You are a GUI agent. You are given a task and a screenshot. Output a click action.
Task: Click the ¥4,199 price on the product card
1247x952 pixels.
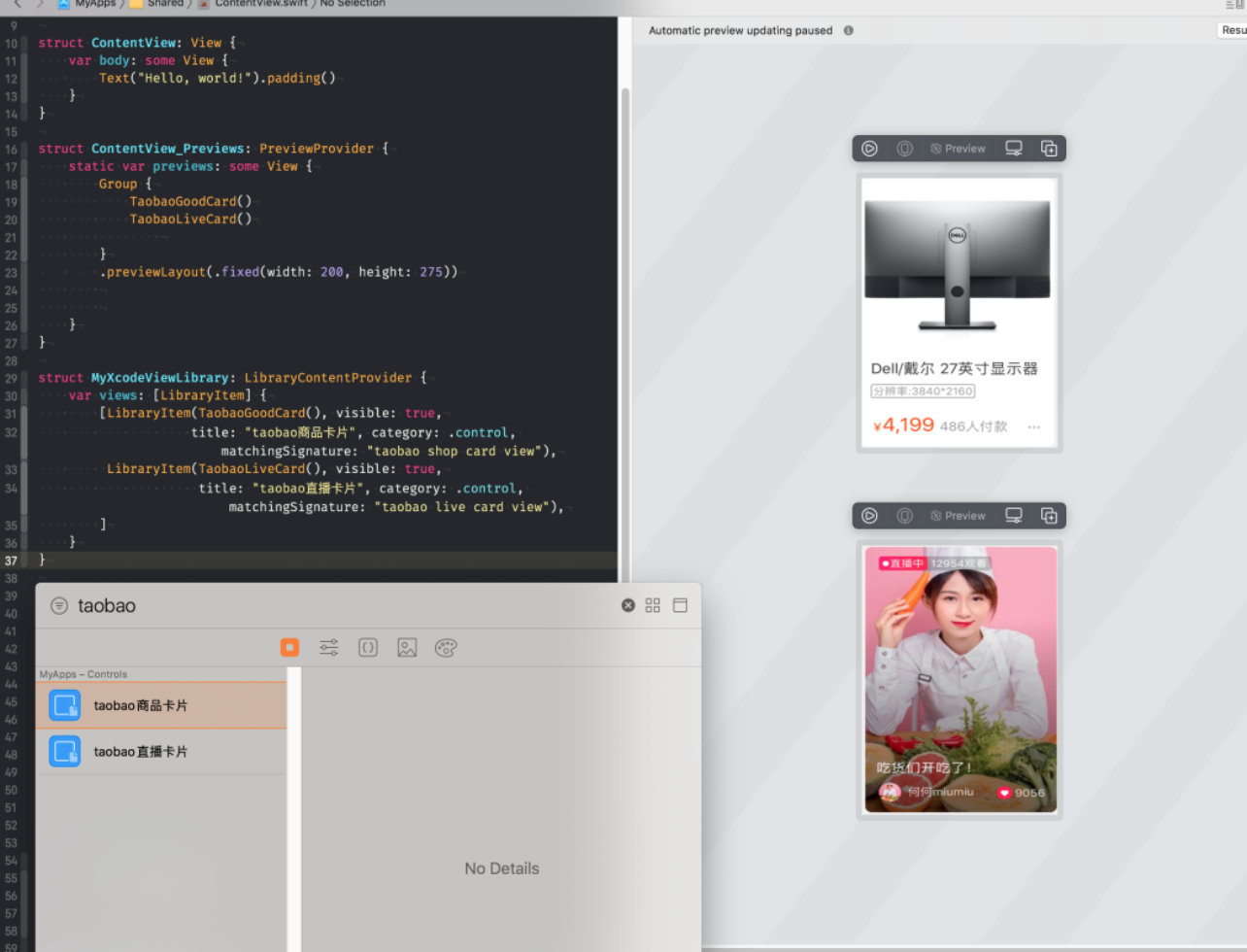(903, 425)
